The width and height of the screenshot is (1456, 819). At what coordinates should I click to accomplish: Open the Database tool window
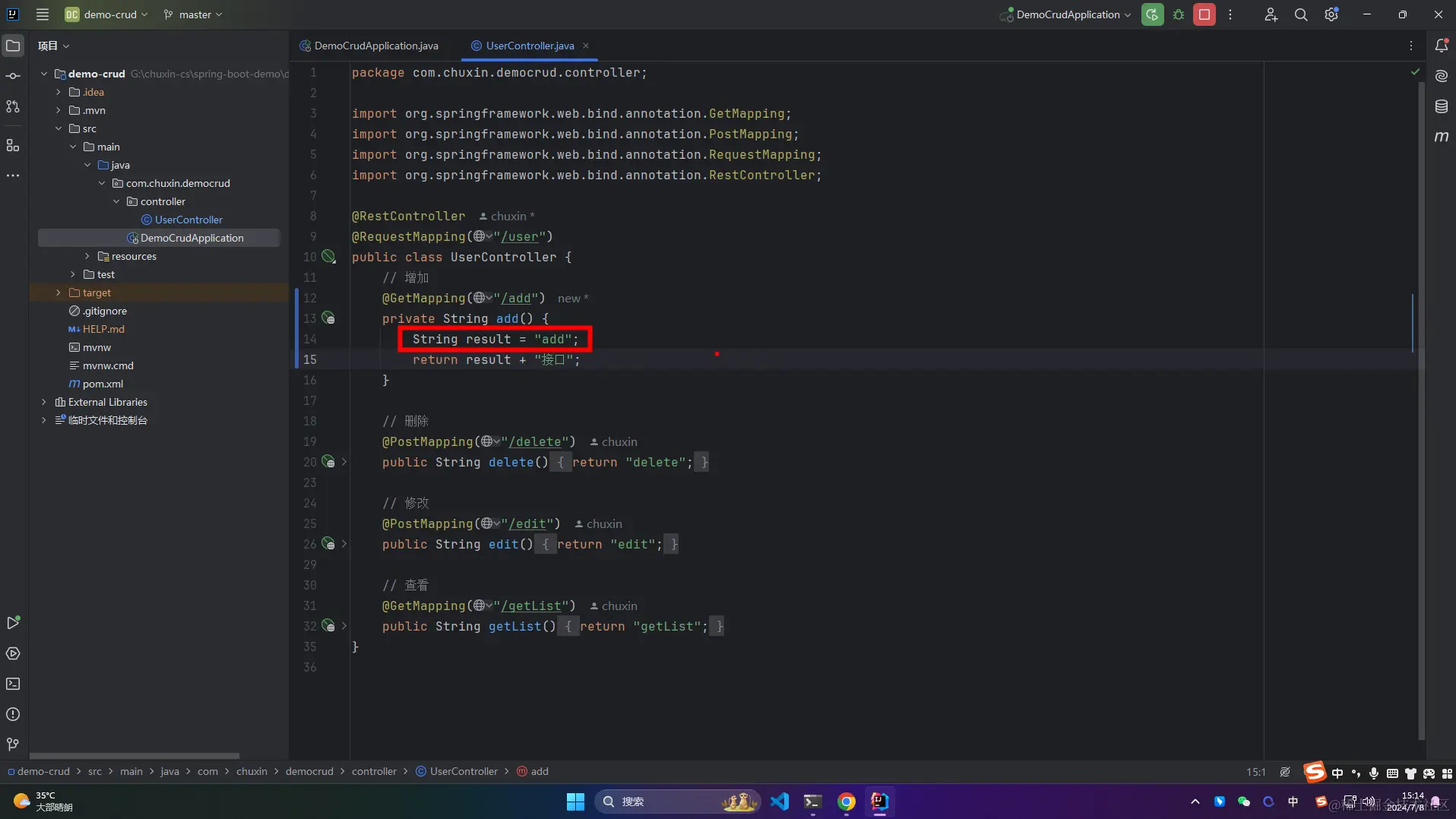(1442, 106)
